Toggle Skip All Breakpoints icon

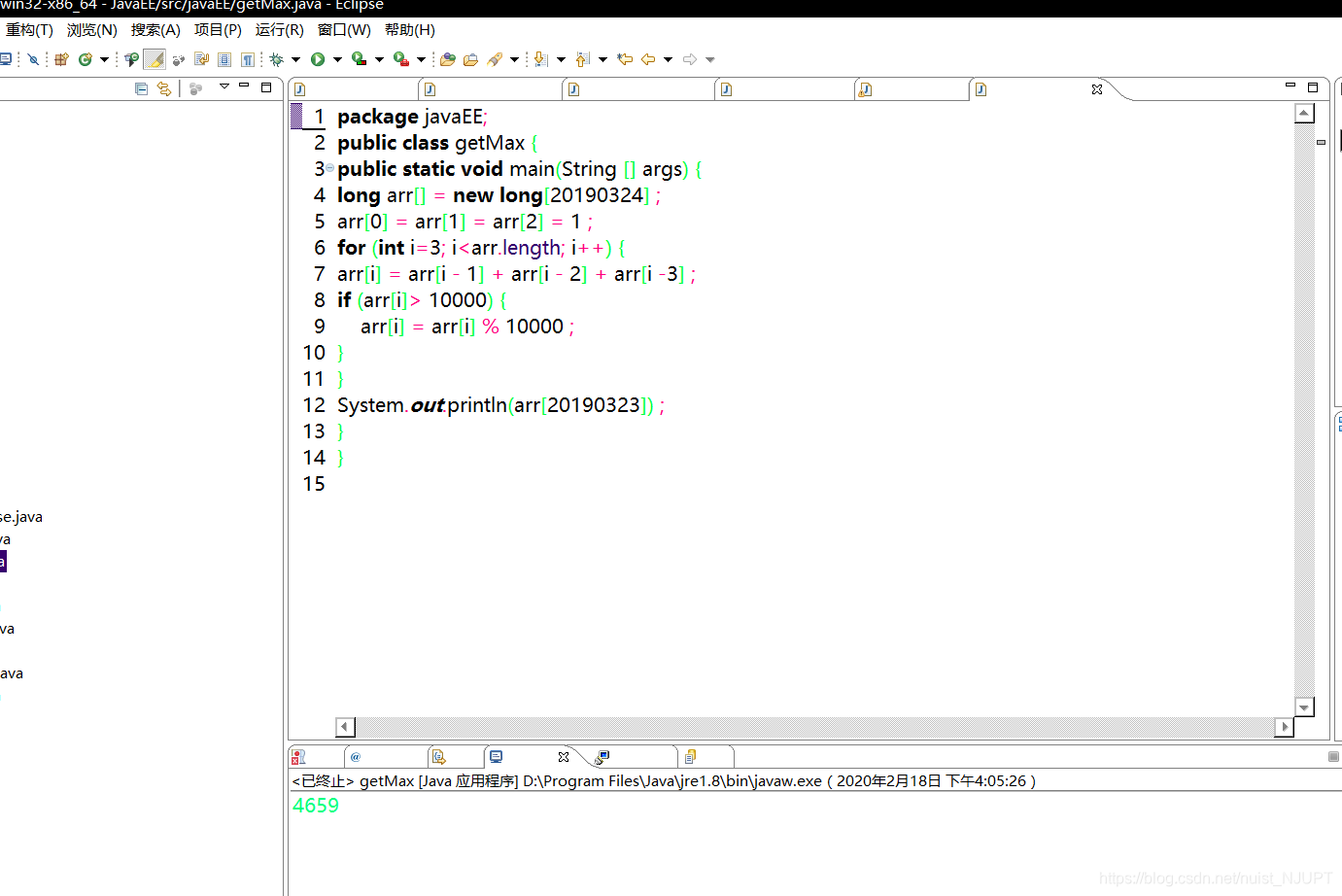[33, 59]
